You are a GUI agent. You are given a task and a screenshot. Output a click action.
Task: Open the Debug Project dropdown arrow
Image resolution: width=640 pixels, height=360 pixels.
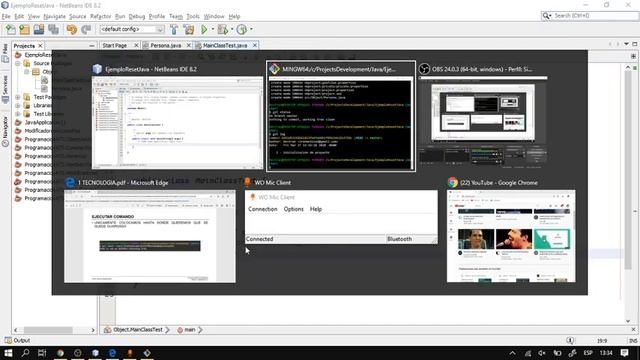pyautogui.click(x=232, y=29)
